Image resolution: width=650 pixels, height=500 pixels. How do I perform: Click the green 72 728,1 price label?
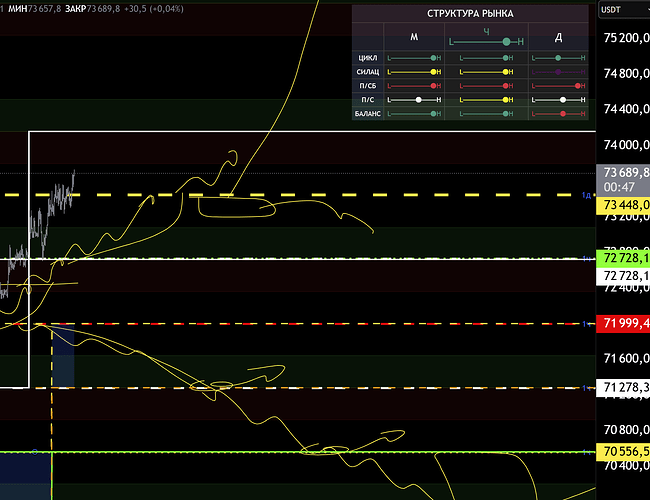click(624, 258)
